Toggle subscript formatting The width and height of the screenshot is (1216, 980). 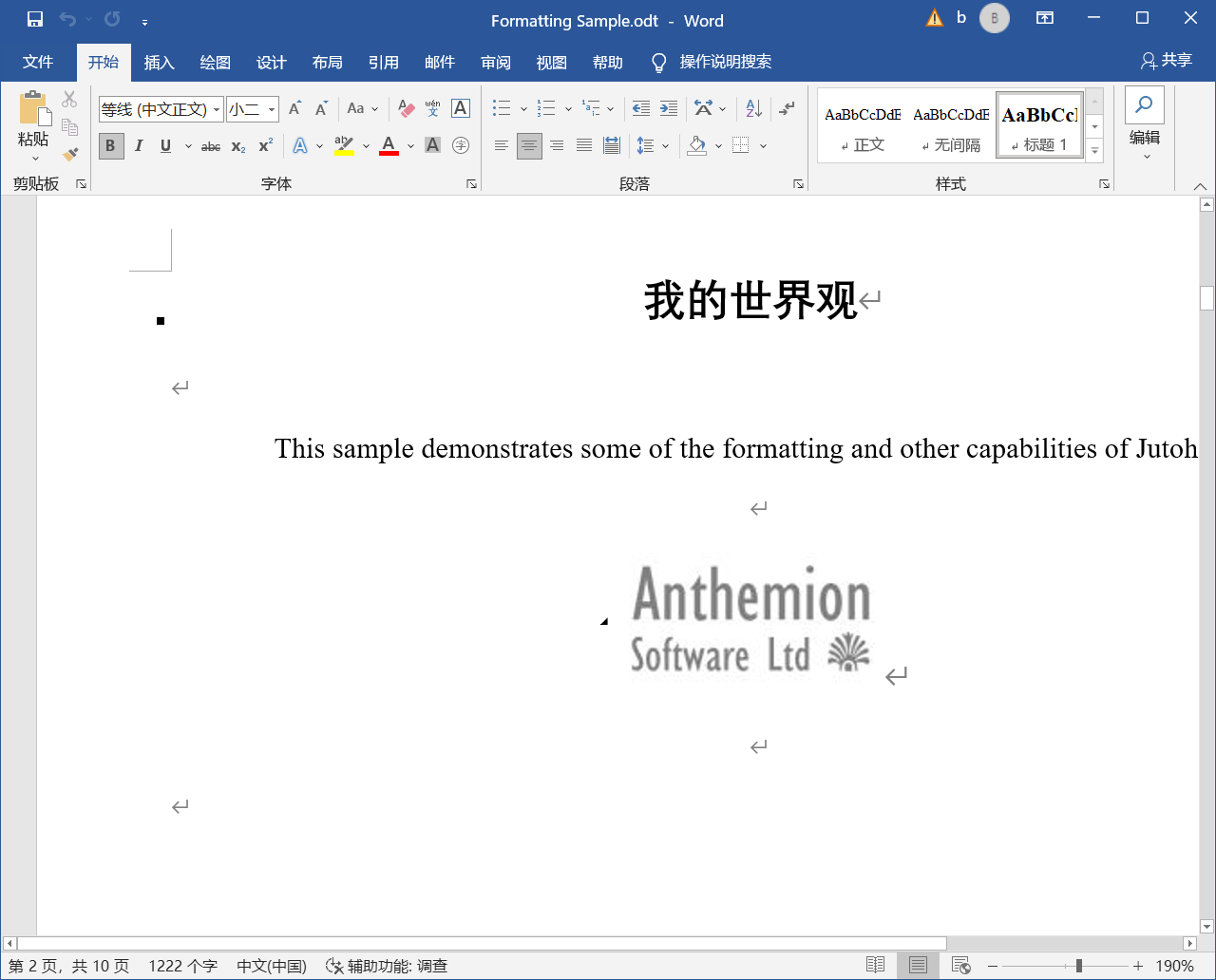pos(238,145)
